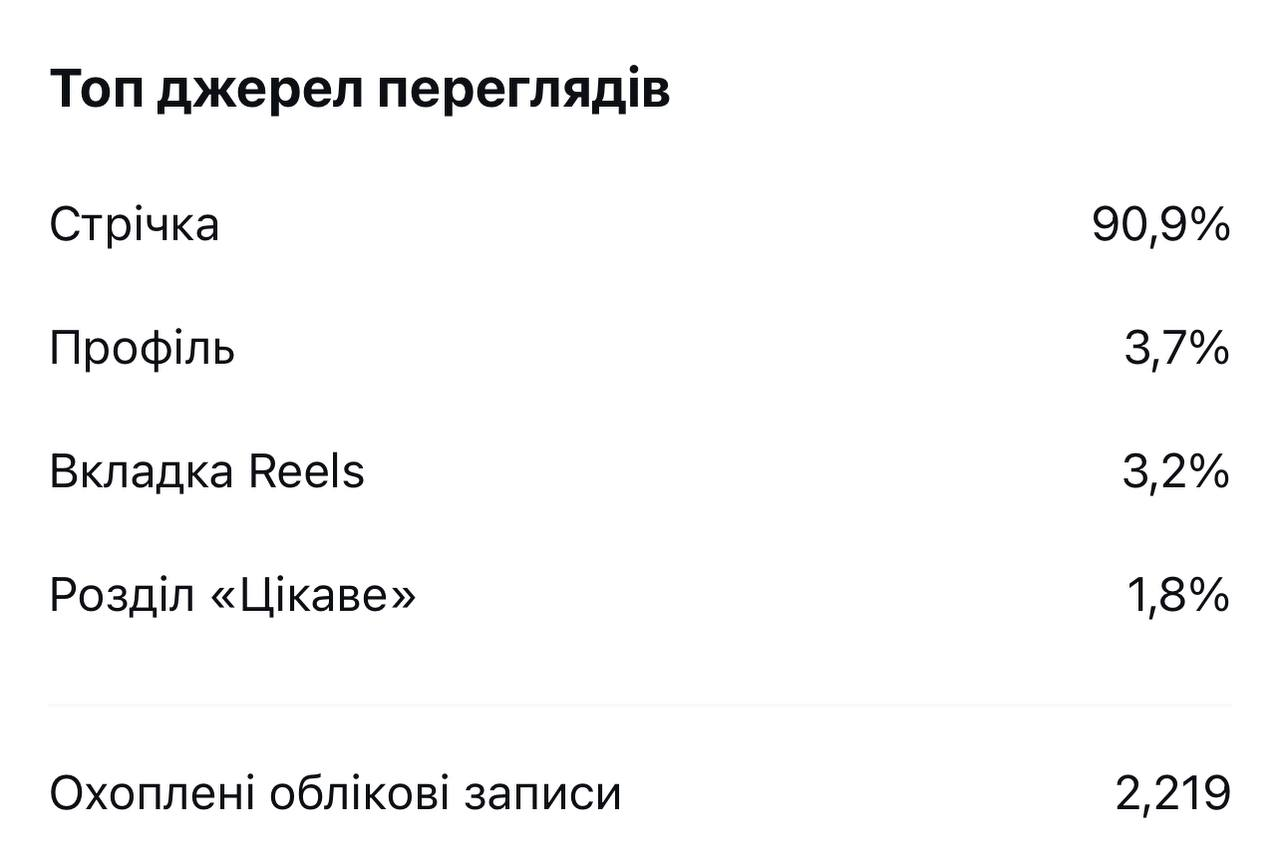The width and height of the screenshot is (1280, 858).
Task: Click the word "Reels" in the sources list
Action: pyautogui.click(x=306, y=472)
